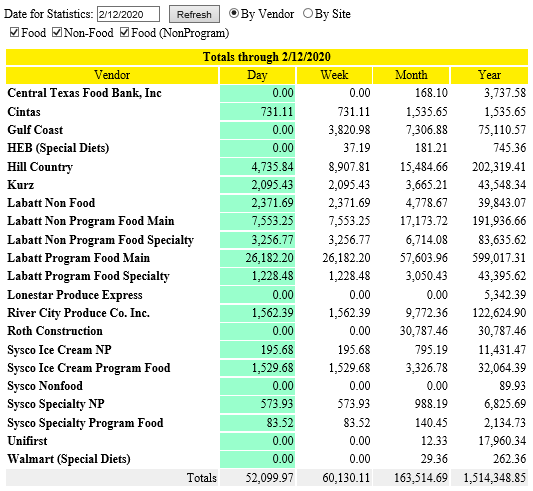533x491 pixels.
Task: Select 'Labatt Non Program Food Specialty'
Action: [101, 240]
